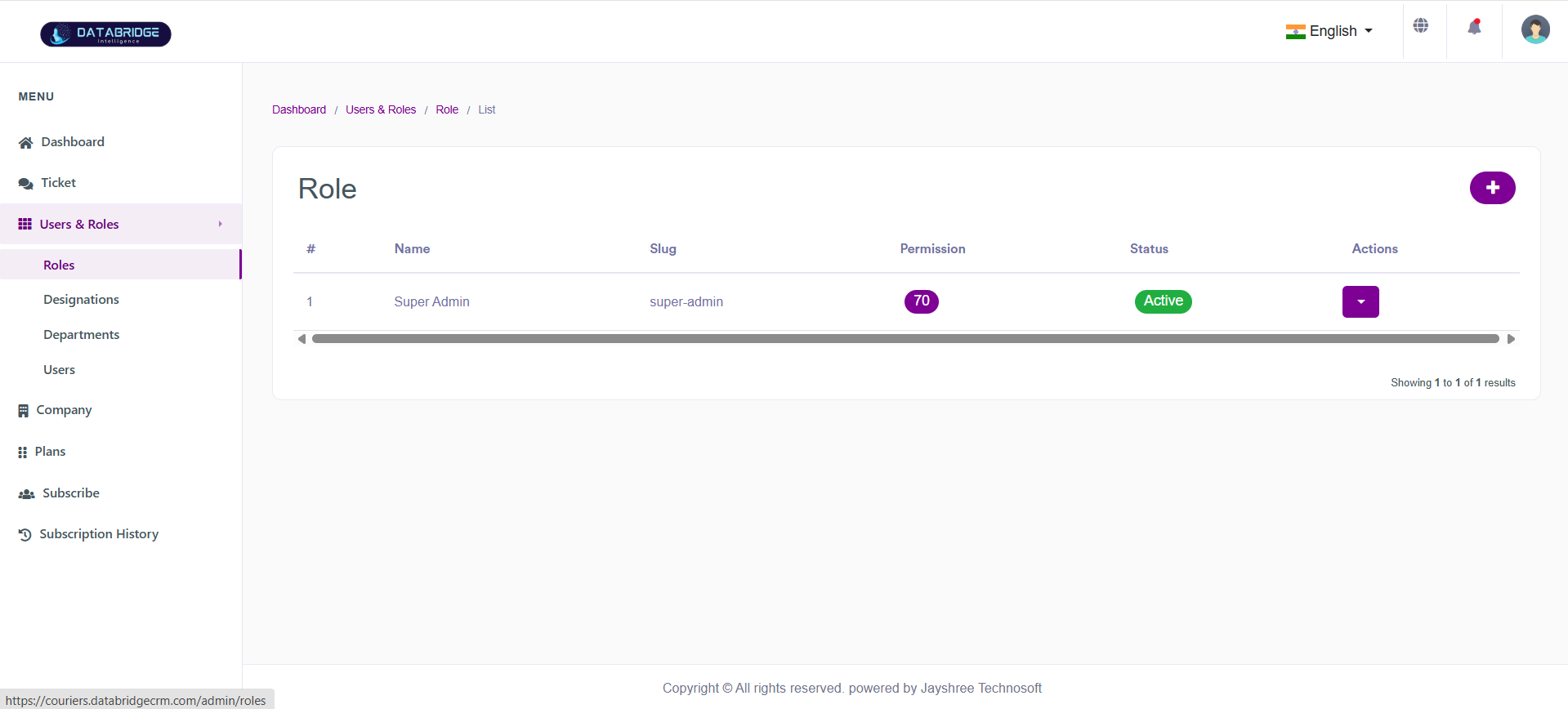Open Ticket menu item

click(x=121, y=183)
